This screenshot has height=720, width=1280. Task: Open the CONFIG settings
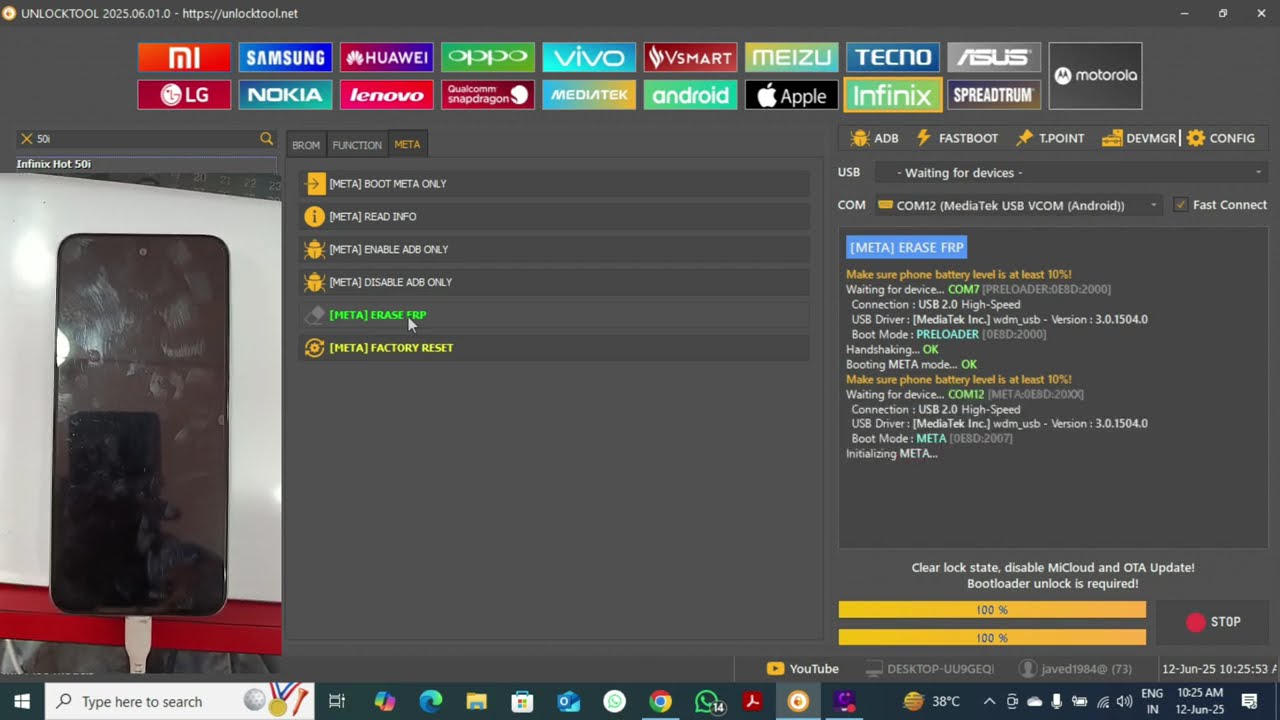(1221, 138)
